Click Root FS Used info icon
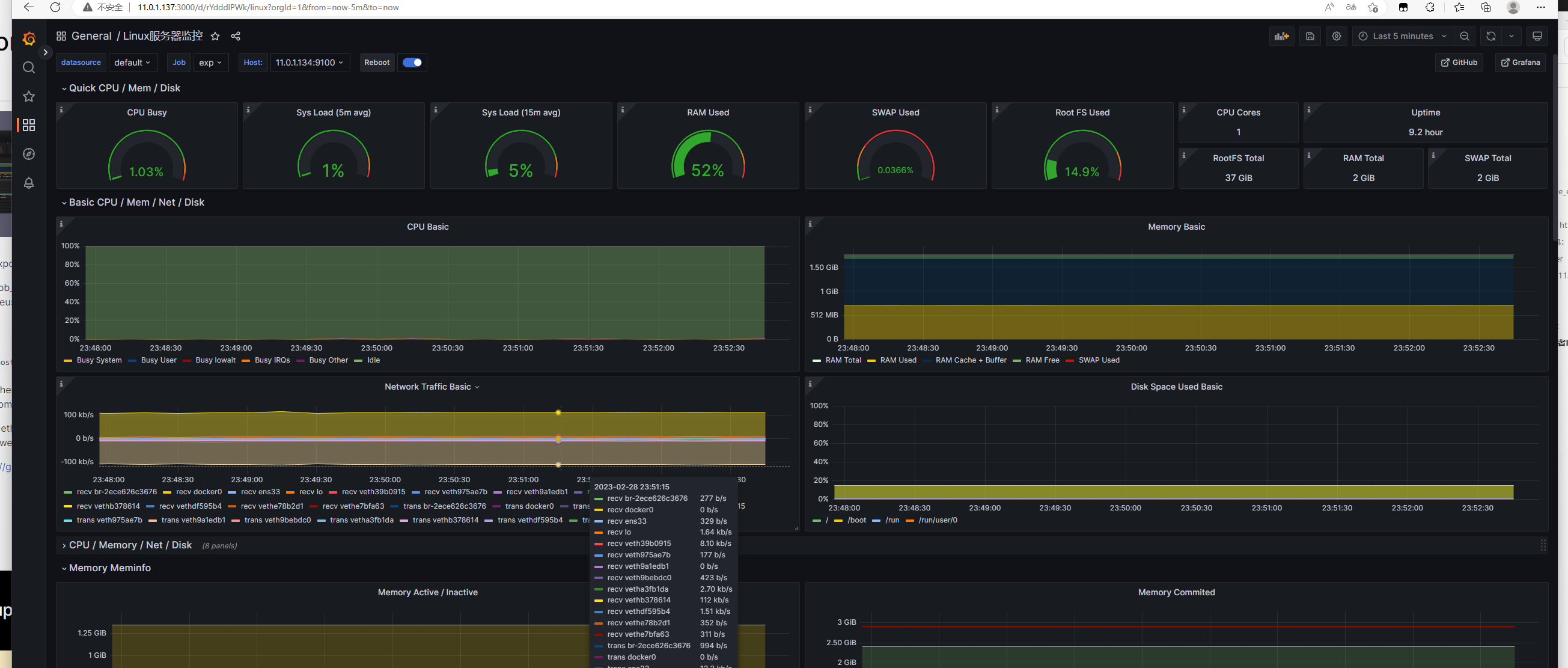The height and width of the screenshot is (668, 1568). click(x=996, y=109)
